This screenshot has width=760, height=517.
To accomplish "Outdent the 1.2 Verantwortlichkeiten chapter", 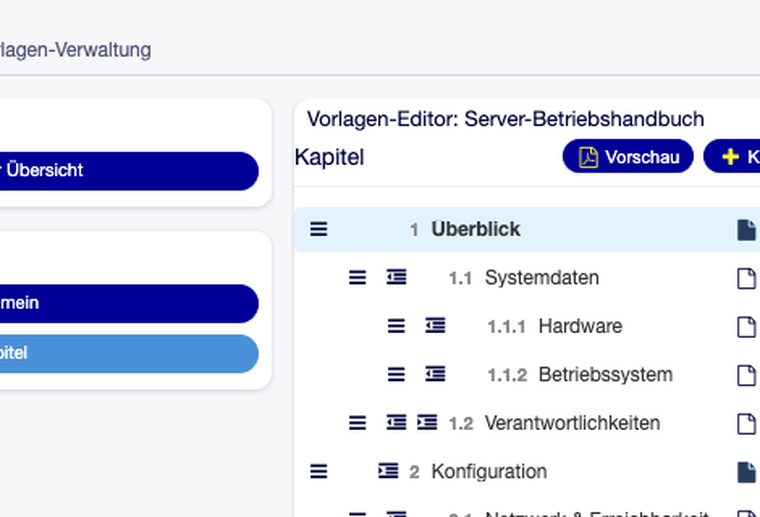I will [396, 423].
